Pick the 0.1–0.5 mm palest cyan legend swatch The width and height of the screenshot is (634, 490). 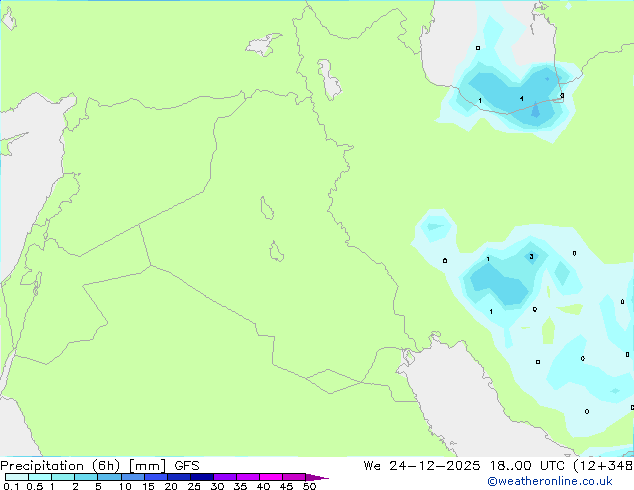[x=17, y=477]
